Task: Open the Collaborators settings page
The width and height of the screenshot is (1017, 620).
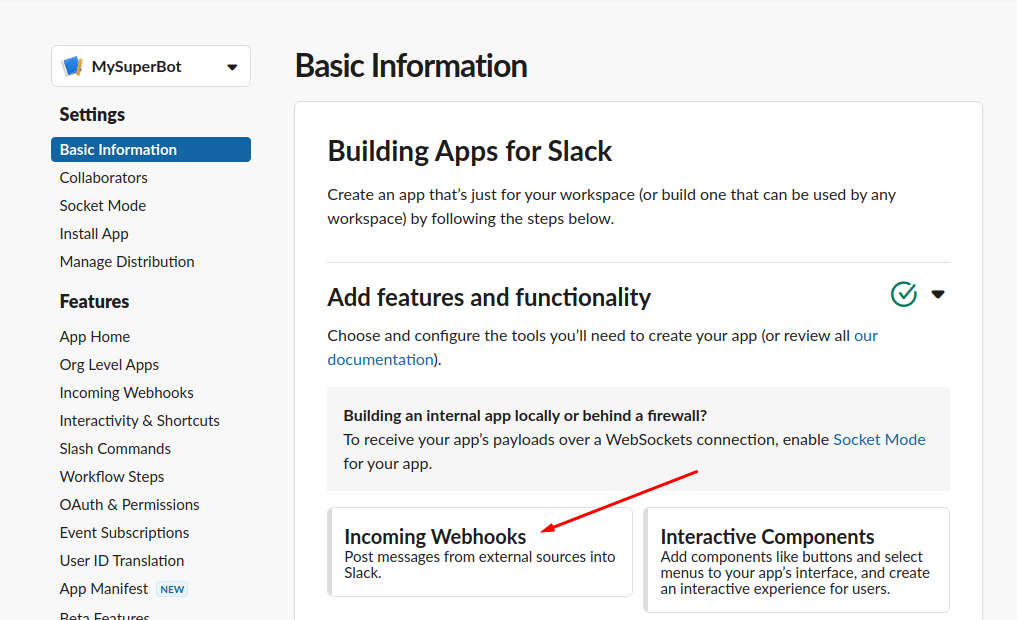Action: (x=104, y=178)
